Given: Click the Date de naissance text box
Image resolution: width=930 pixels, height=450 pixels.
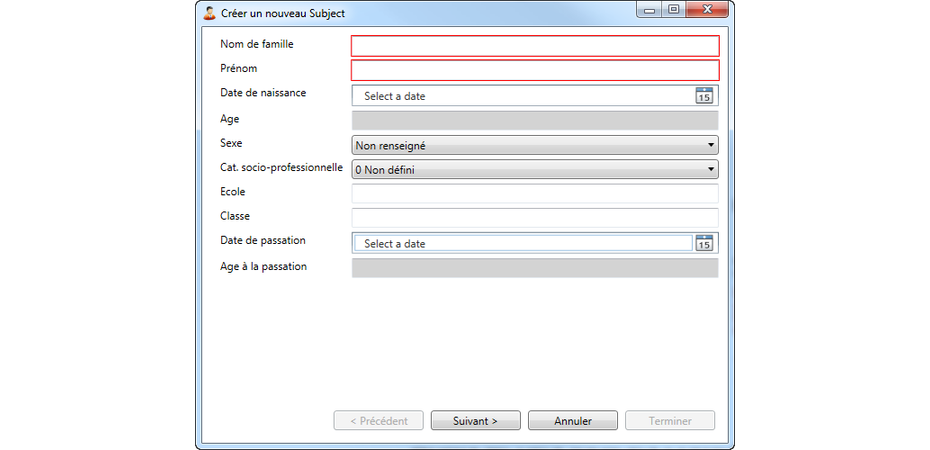Looking at the screenshot, I should pyautogui.click(x=520, y=96).
